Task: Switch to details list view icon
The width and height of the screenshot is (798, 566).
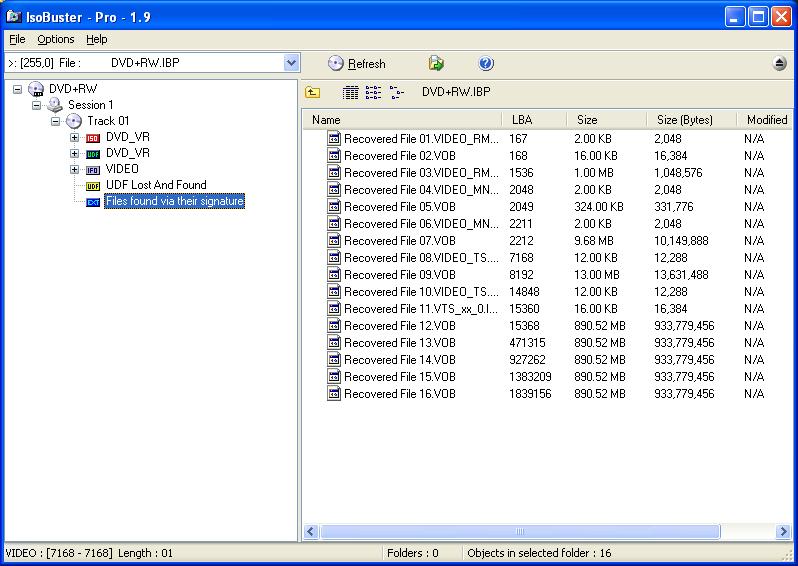Action: 350,92
